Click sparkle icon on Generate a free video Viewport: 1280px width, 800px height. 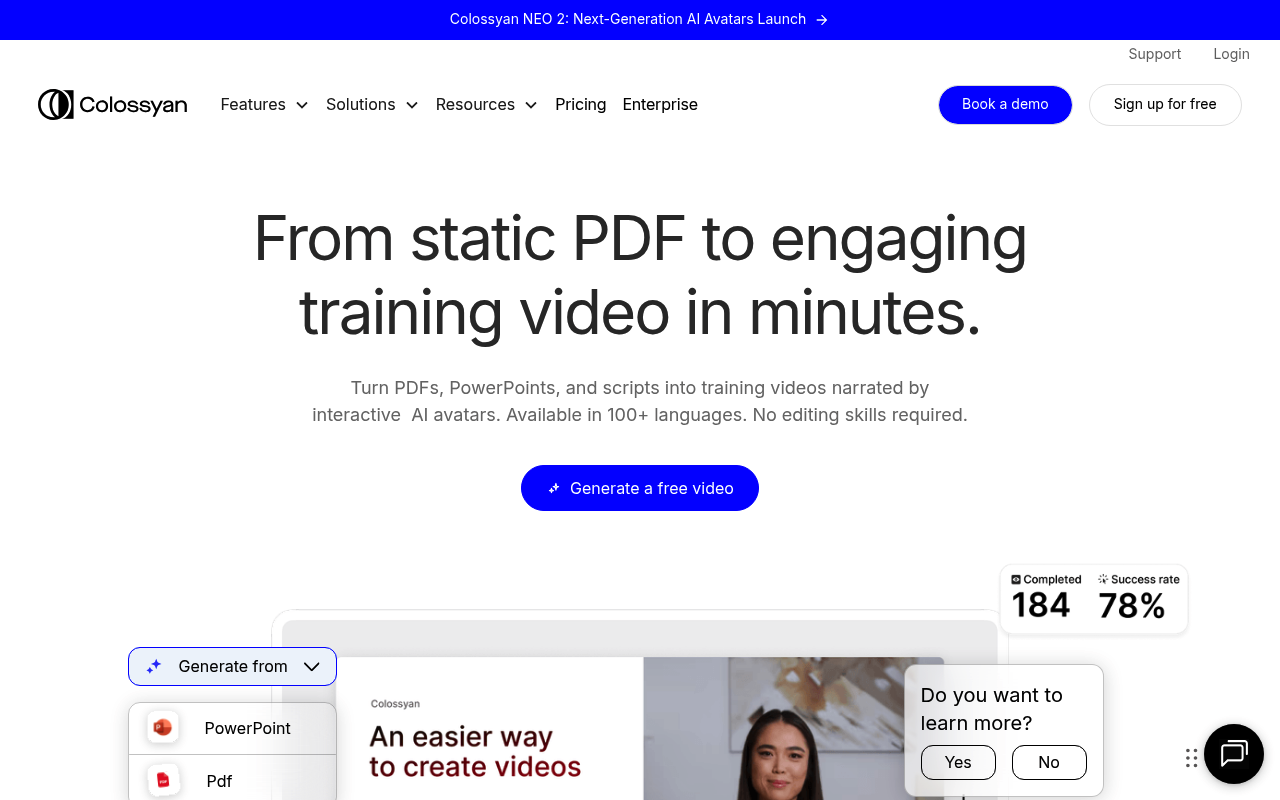pyautogui.click(x=554, y=488)
